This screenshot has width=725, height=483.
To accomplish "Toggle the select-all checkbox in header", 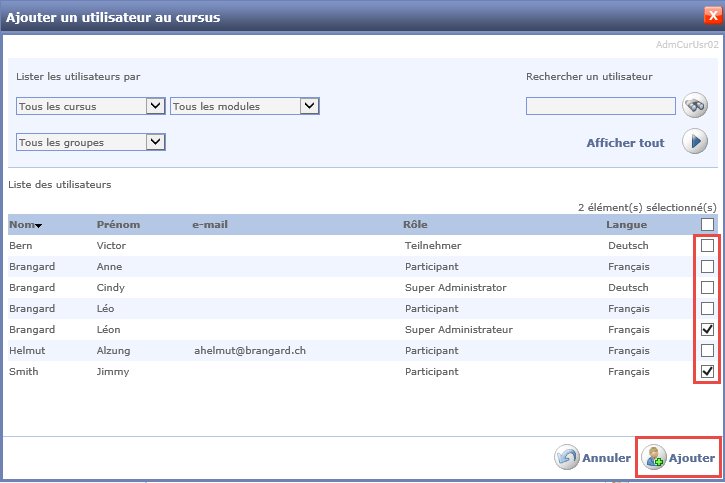I will point(708,225).
